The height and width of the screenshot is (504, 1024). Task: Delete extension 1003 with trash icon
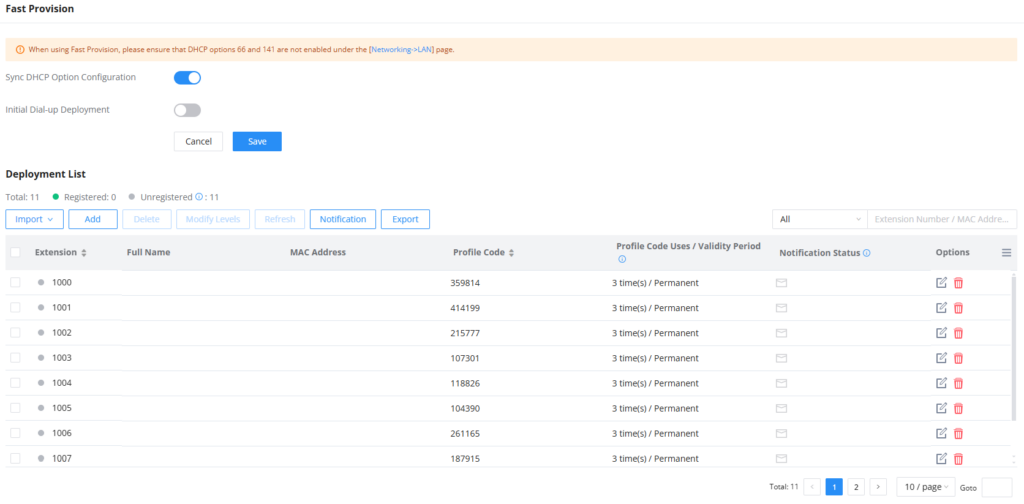click(959, 358)
